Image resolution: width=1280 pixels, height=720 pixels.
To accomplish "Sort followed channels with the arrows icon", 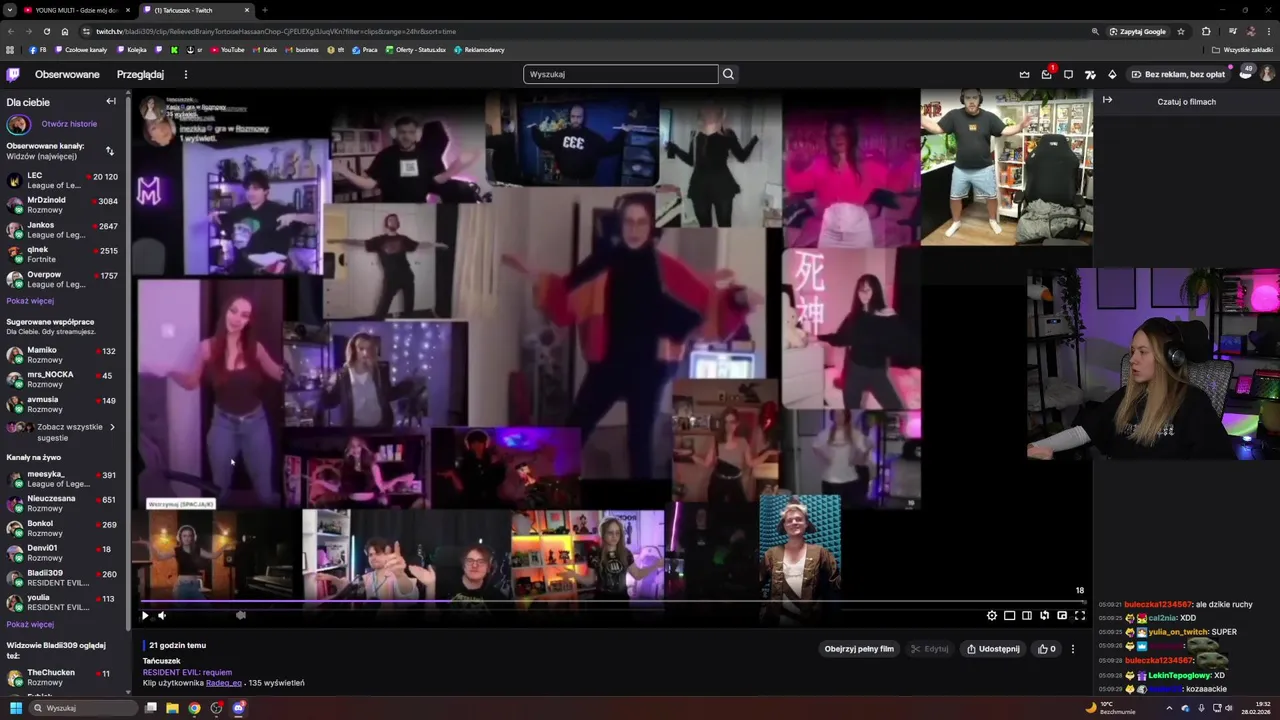I will pyautogui.click(x=110, y=151).
